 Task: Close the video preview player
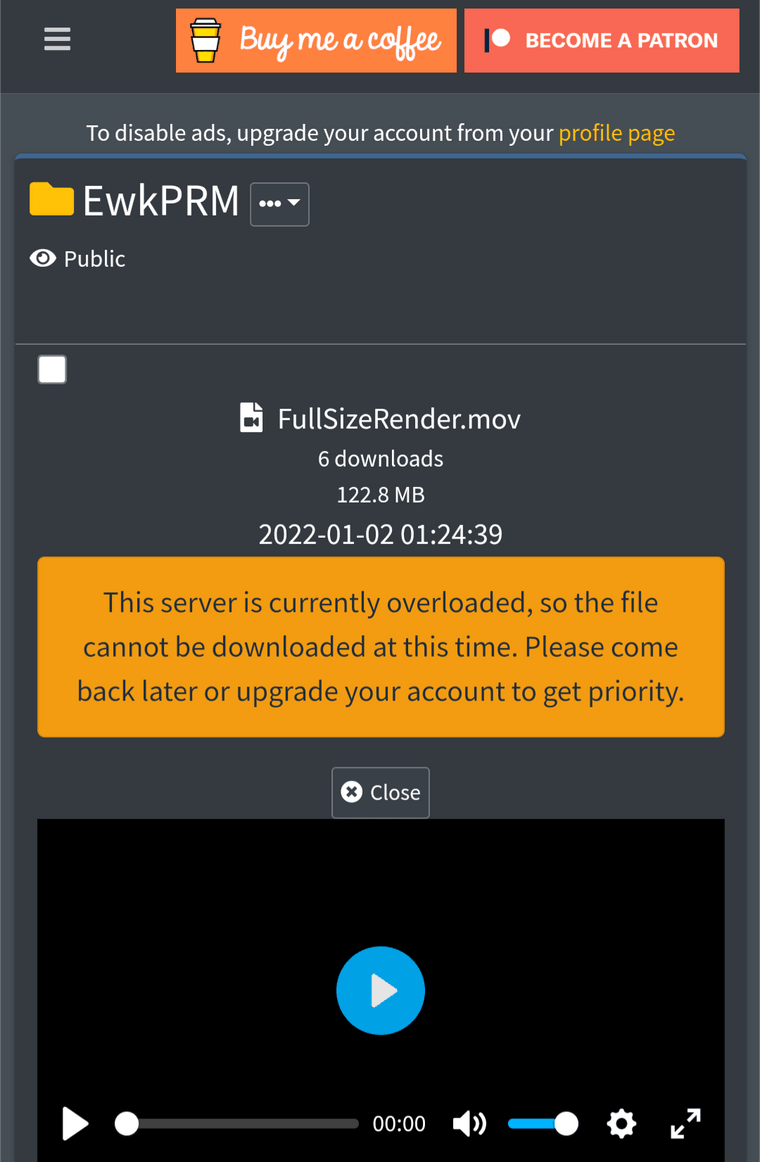(x=380, y=792)
